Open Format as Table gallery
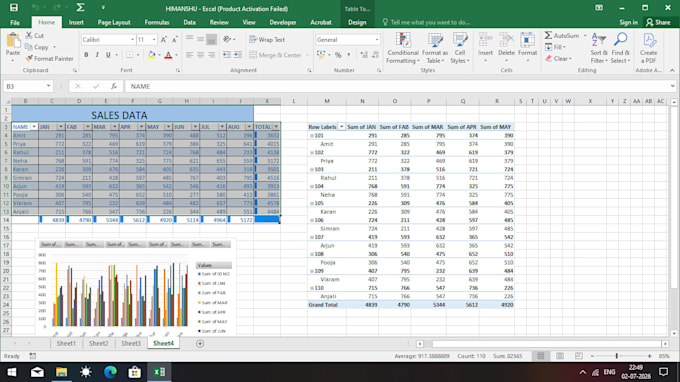This screenshot has height=382, width=680. [435, 48]
